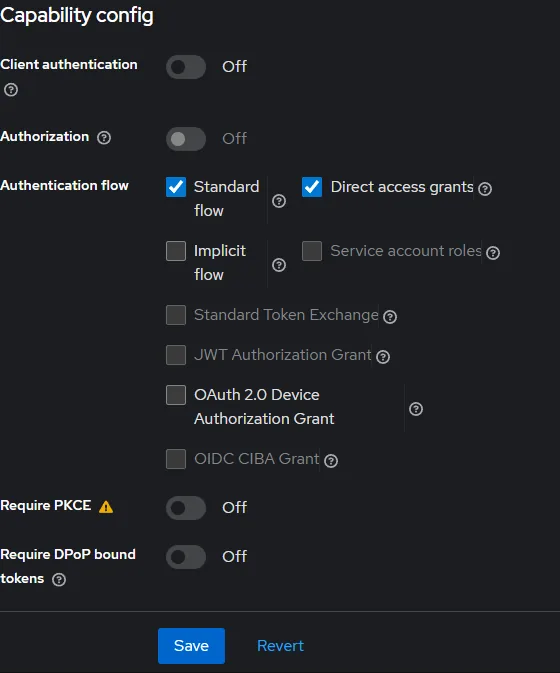Click the Authorization label text

point(45,136)
